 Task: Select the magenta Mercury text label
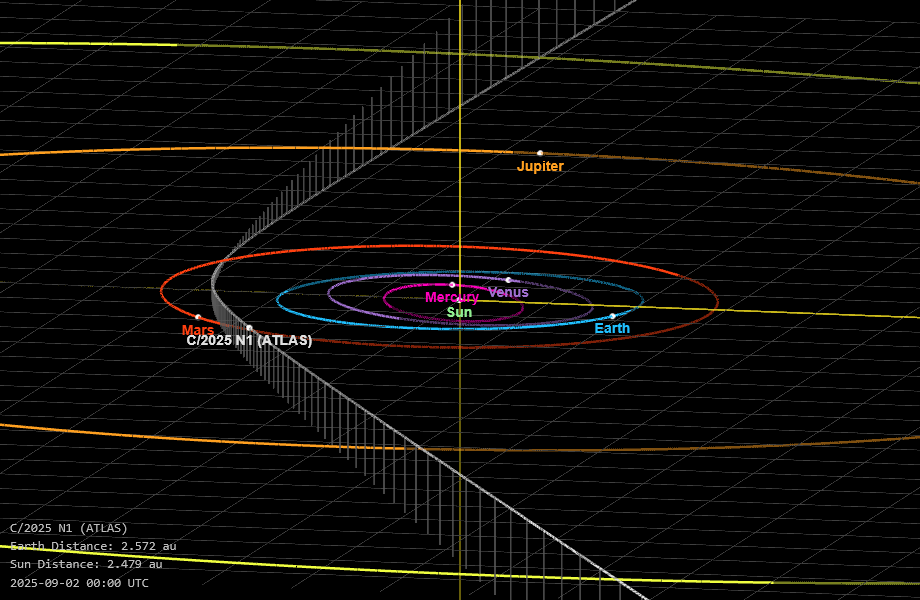[x=452, y=297]
